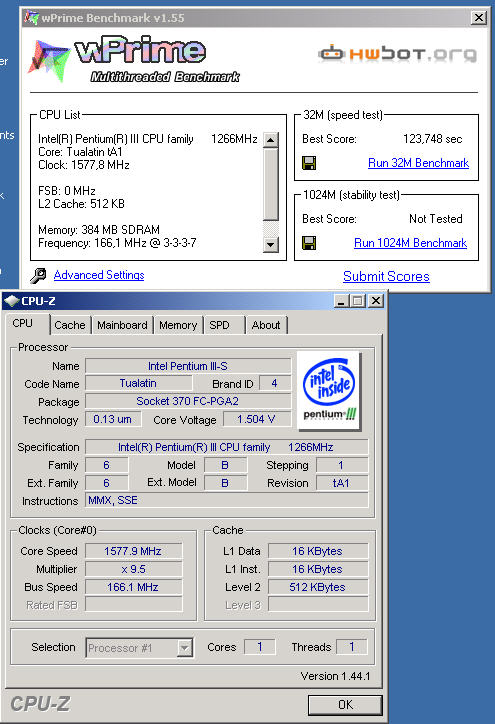Click Multiplier value 'x 9.5'
Screen dimensions: 495x724
(133, 569)
